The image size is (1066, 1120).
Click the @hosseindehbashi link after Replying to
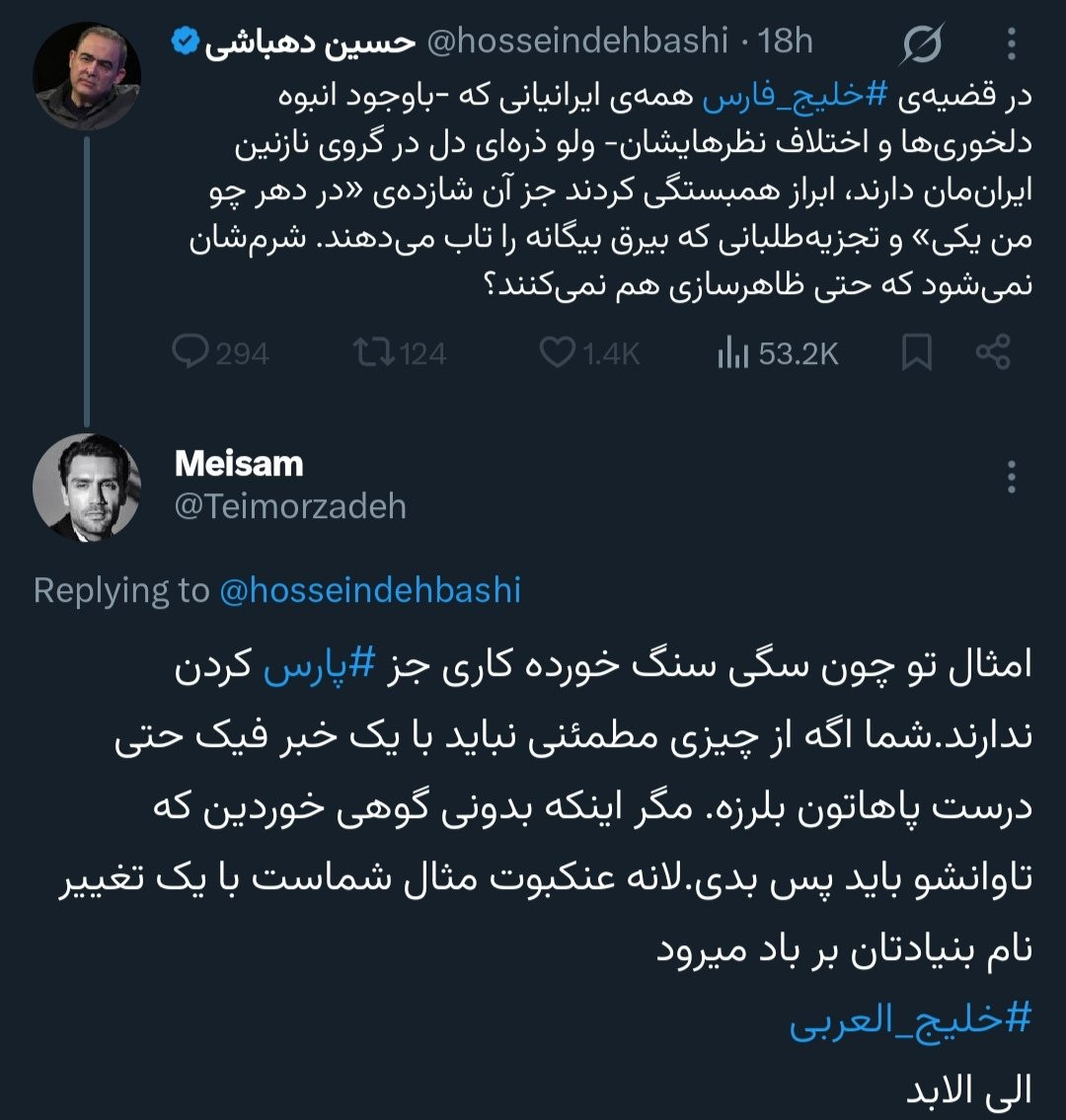click(370, 590)
